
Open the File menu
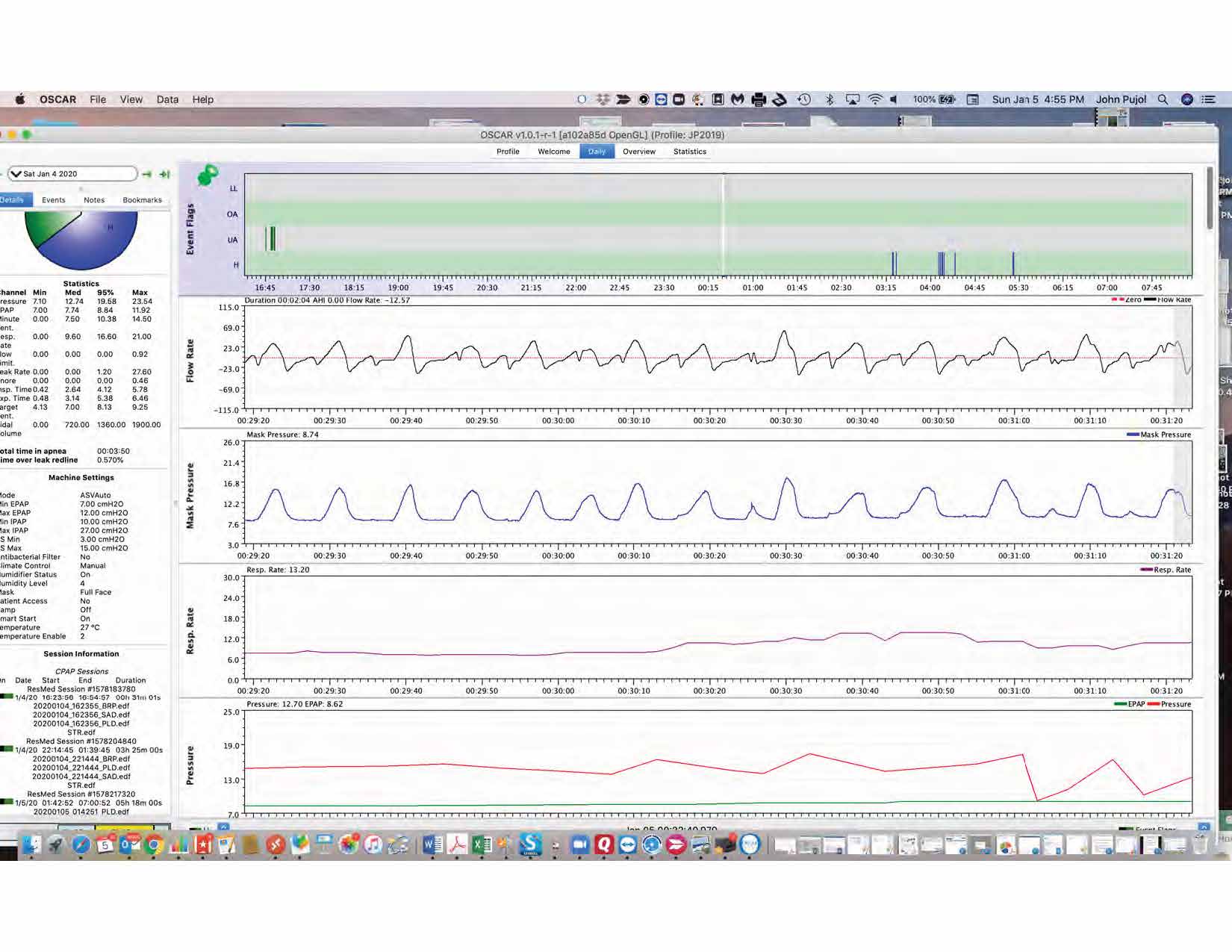point(98,99)
